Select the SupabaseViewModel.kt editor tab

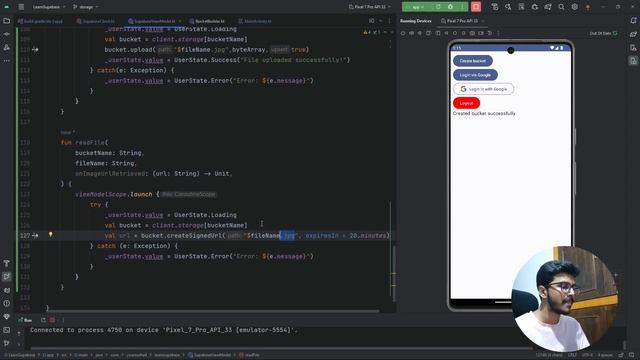point(154,21)
